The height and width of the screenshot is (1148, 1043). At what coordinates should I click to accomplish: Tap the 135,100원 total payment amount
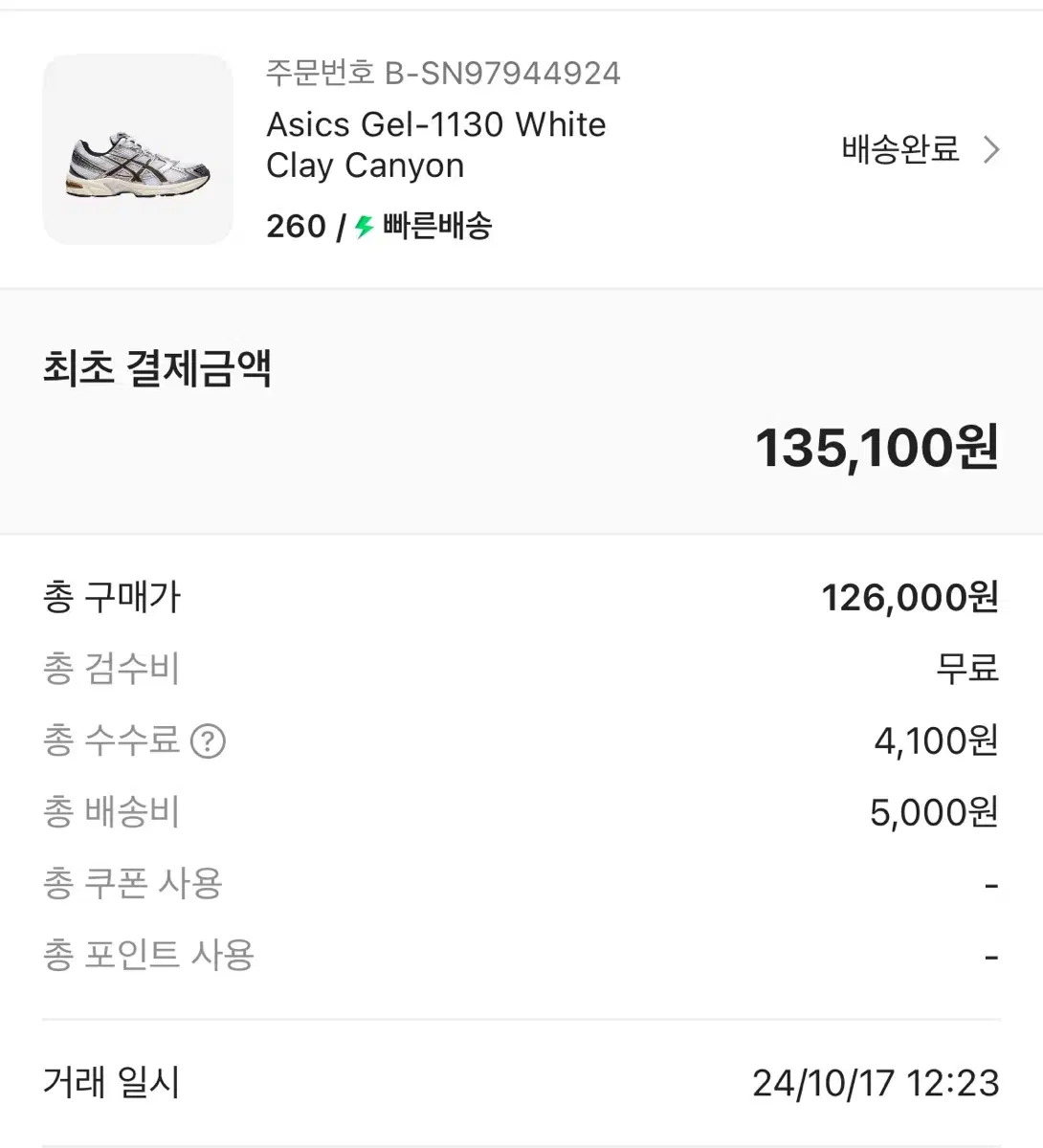pos(877,448)
